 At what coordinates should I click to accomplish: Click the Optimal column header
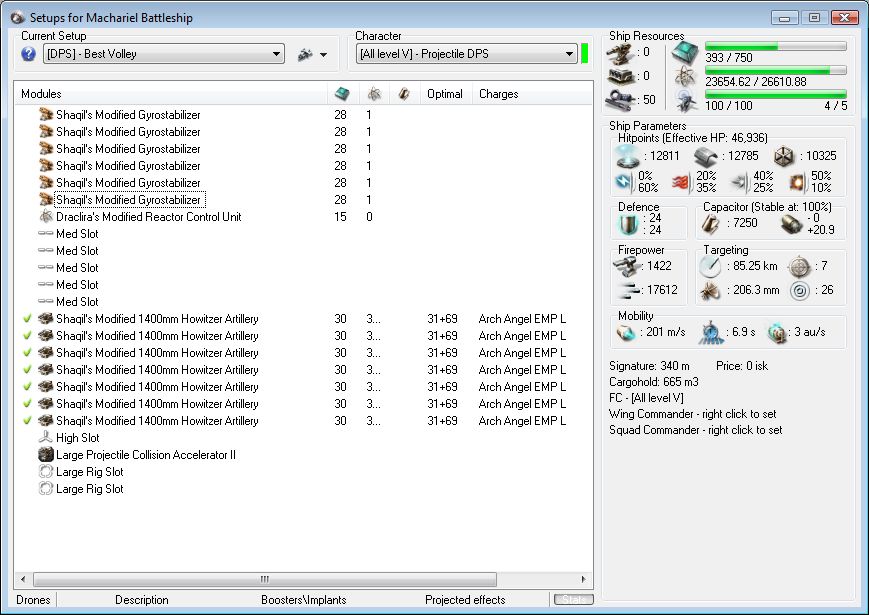444,94
